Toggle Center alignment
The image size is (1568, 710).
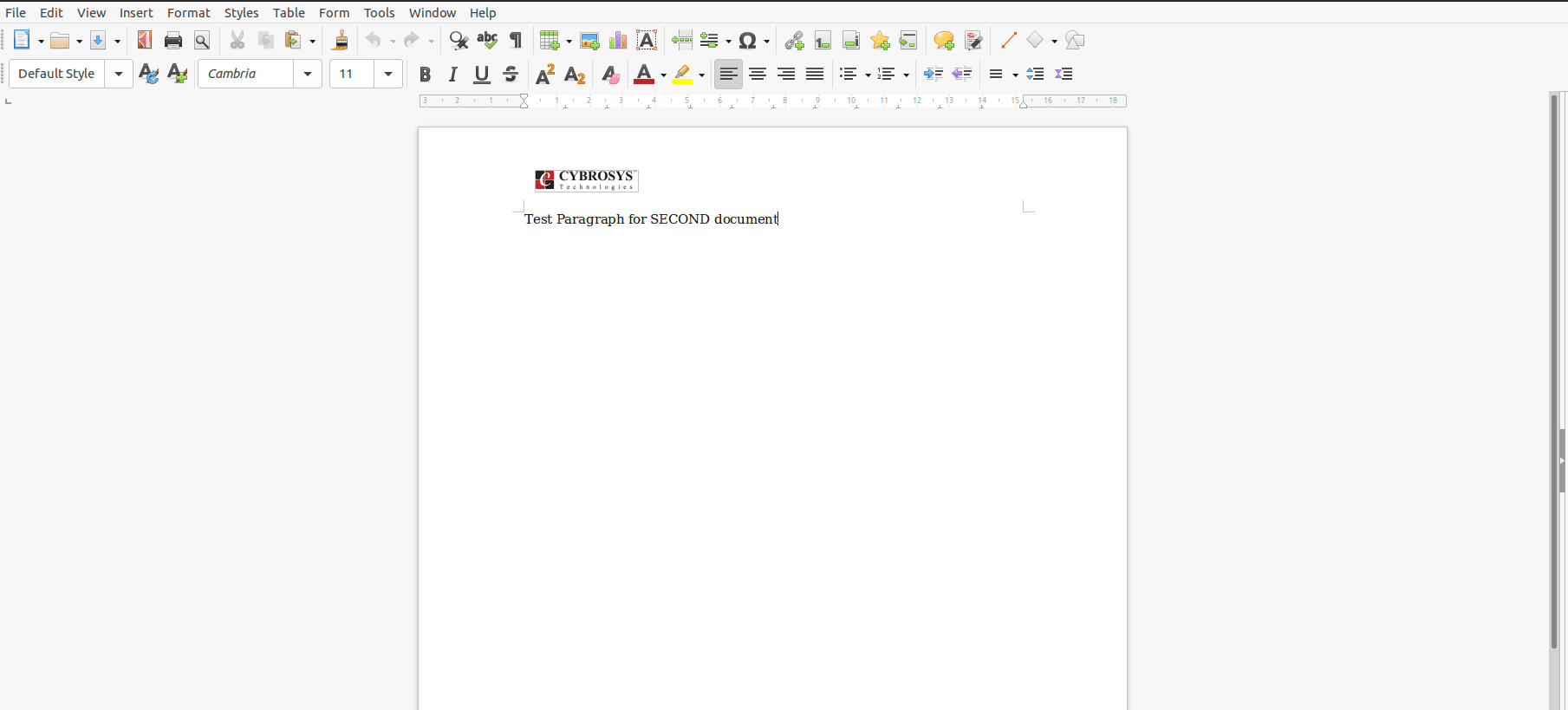click(x=758, y=74)
